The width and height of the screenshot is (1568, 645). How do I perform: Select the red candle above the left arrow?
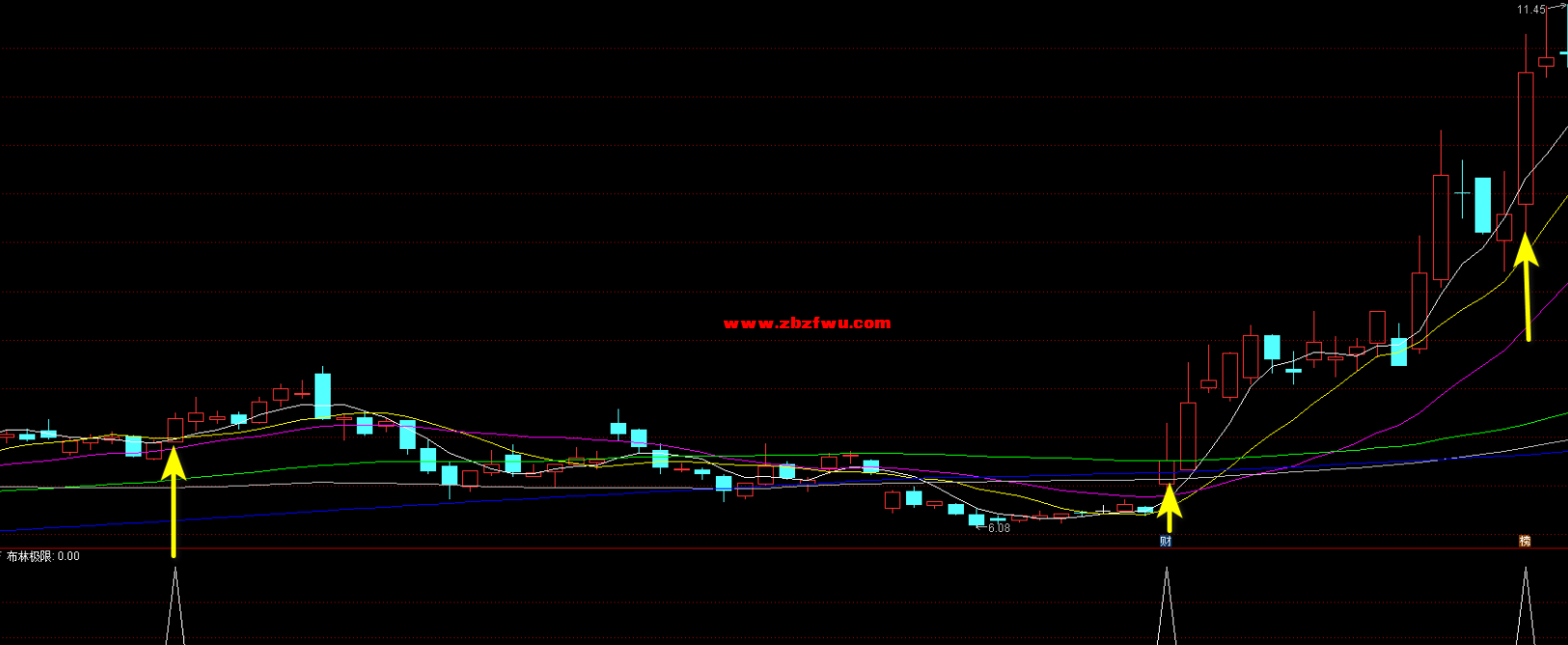[175, 428]
